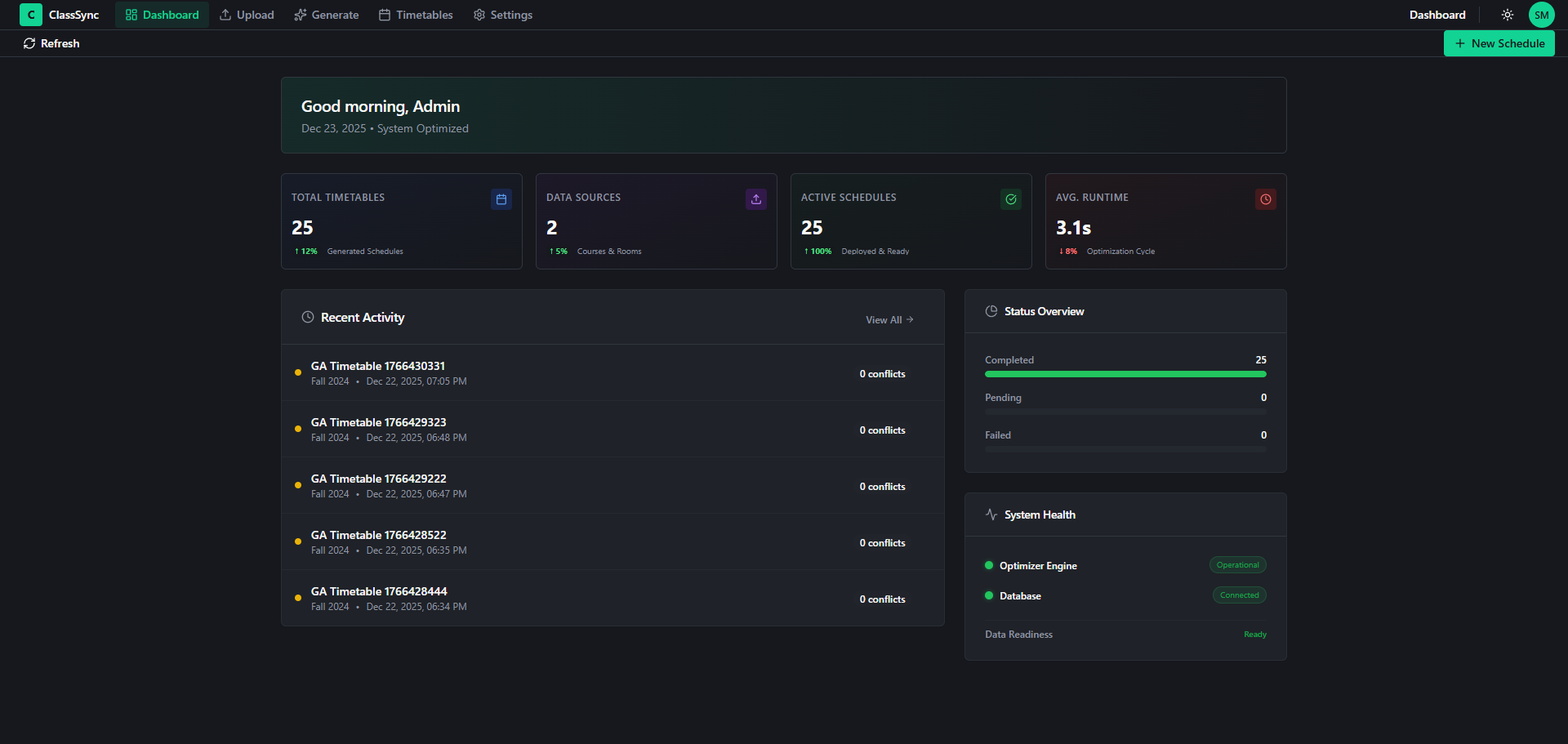This screenshot has width=1568, height=744.
Task: Open the Timetables tab
Action: tap(416, 15)
